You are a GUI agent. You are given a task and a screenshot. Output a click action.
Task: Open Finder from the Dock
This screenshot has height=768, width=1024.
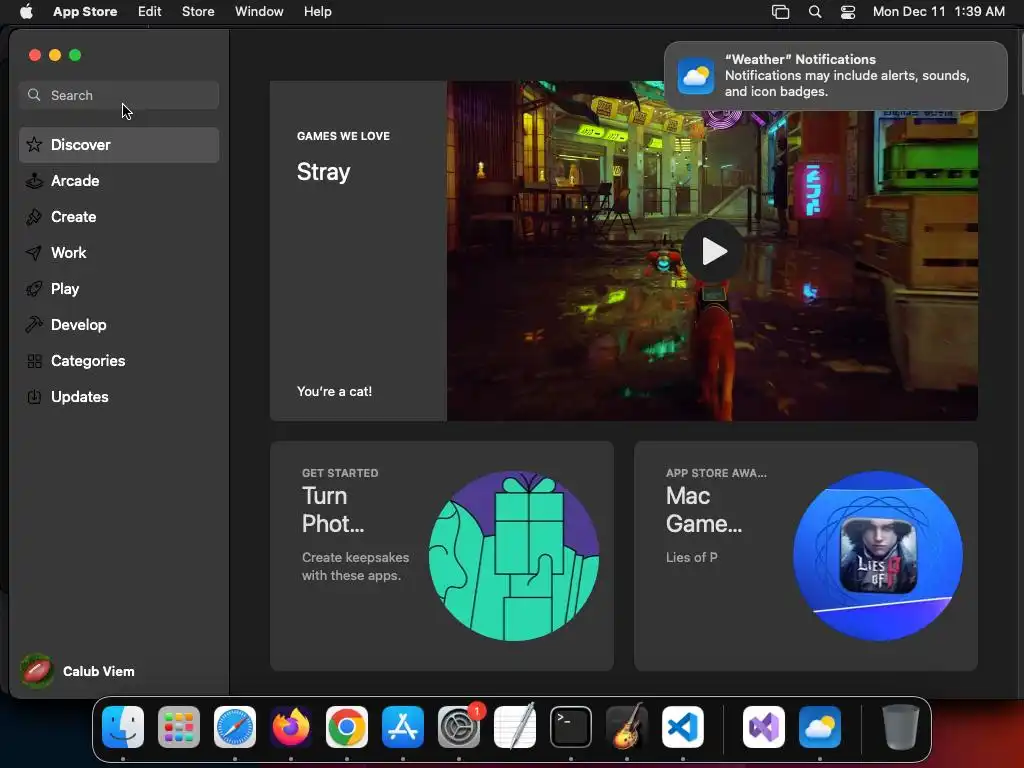coord(123,727)
